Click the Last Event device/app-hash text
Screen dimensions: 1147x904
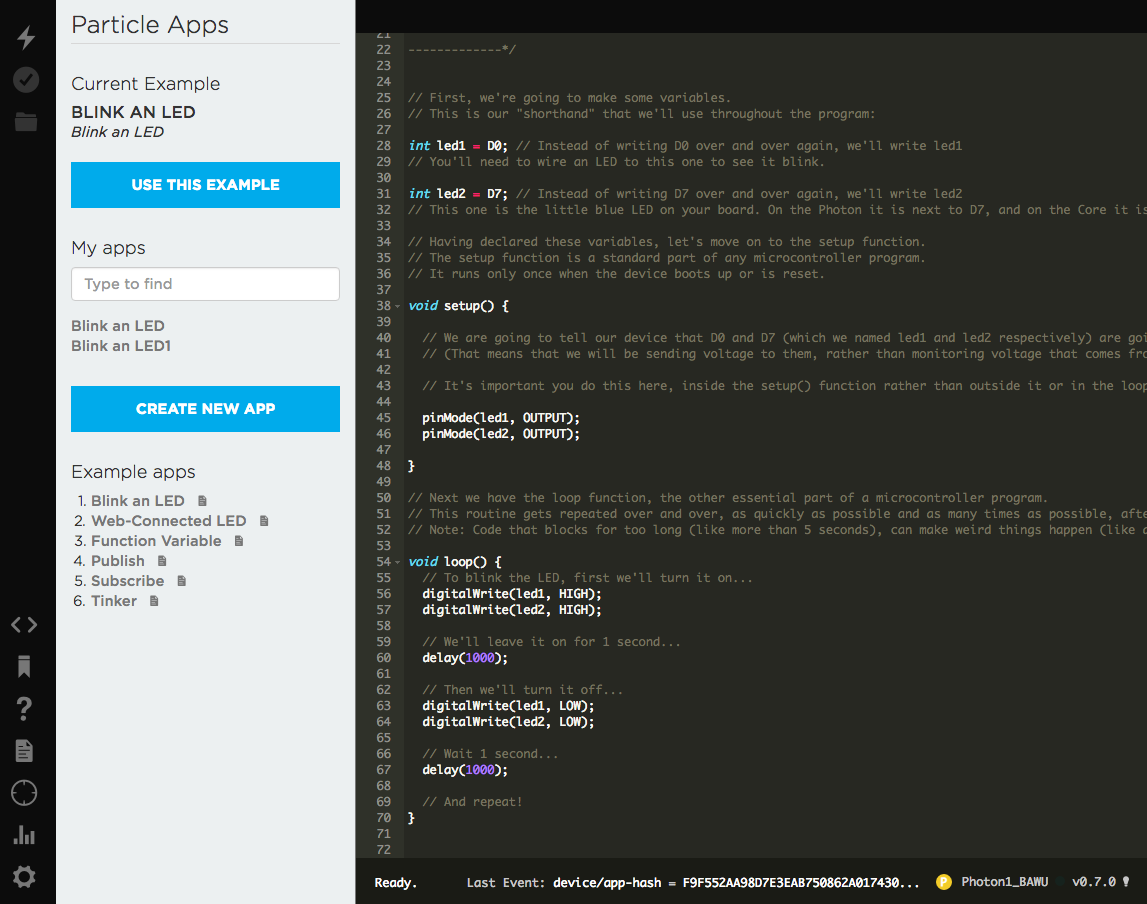click(693, 883)
